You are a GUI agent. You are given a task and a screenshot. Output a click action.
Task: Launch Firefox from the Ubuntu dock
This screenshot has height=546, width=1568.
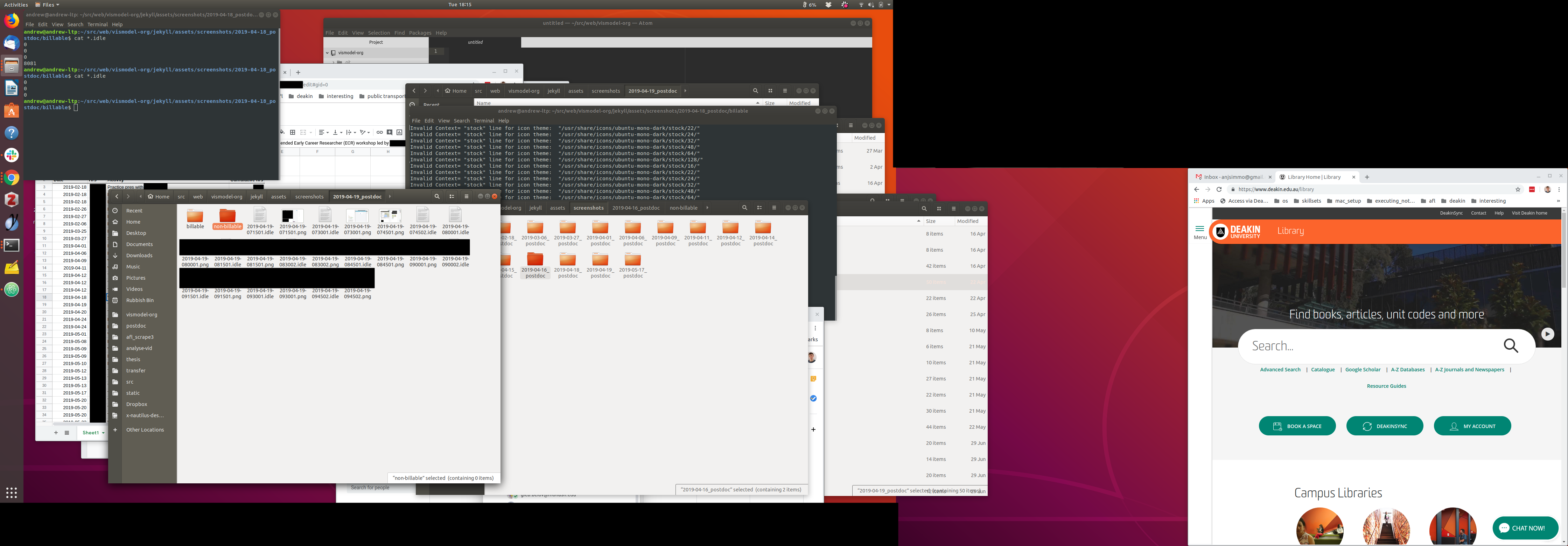click(x=12, y=21)
